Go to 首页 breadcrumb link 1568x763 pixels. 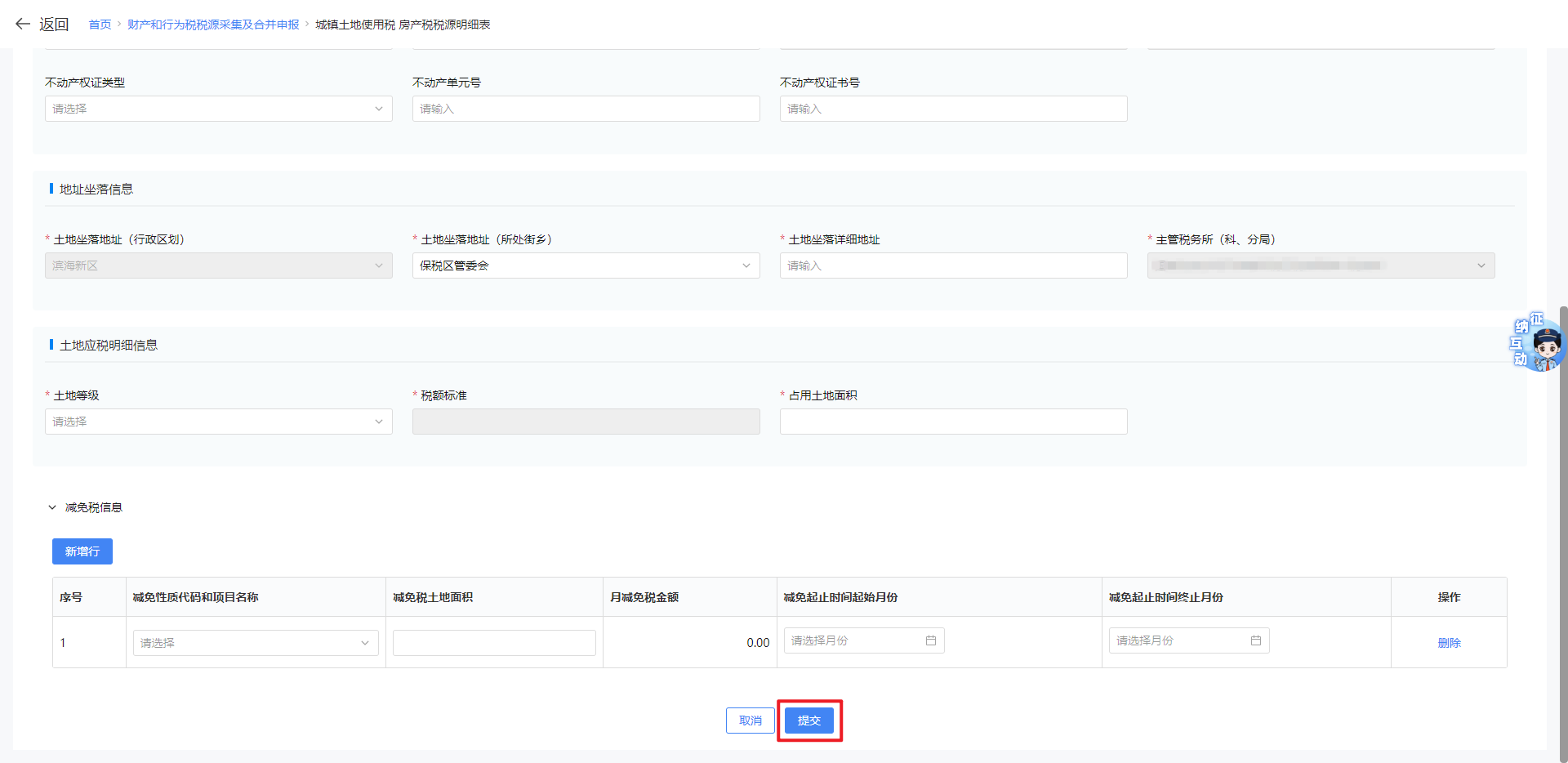click(100, 25)
